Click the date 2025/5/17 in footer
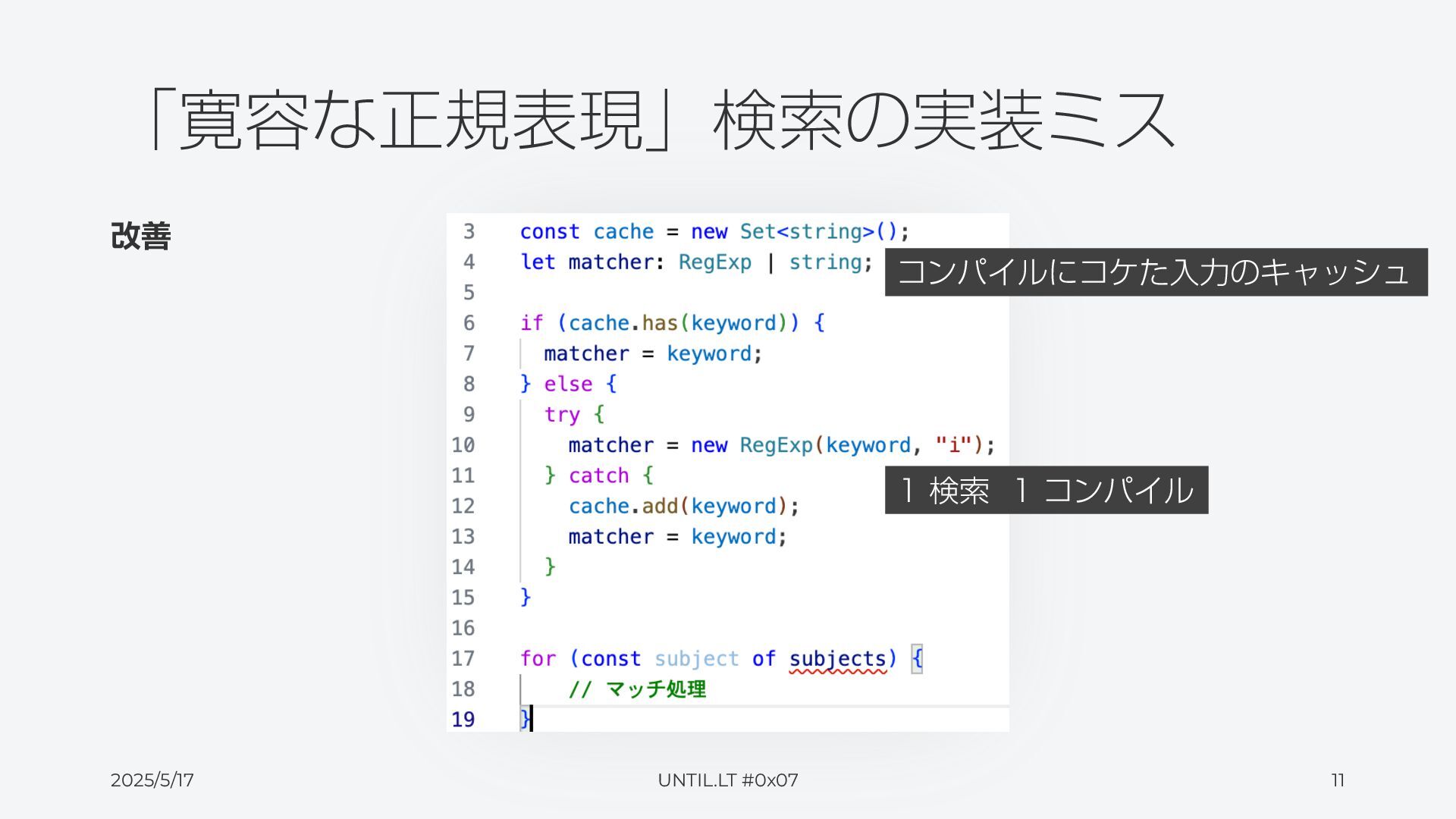This screenshot has height=819, width=1456. [x=152, y=780]
